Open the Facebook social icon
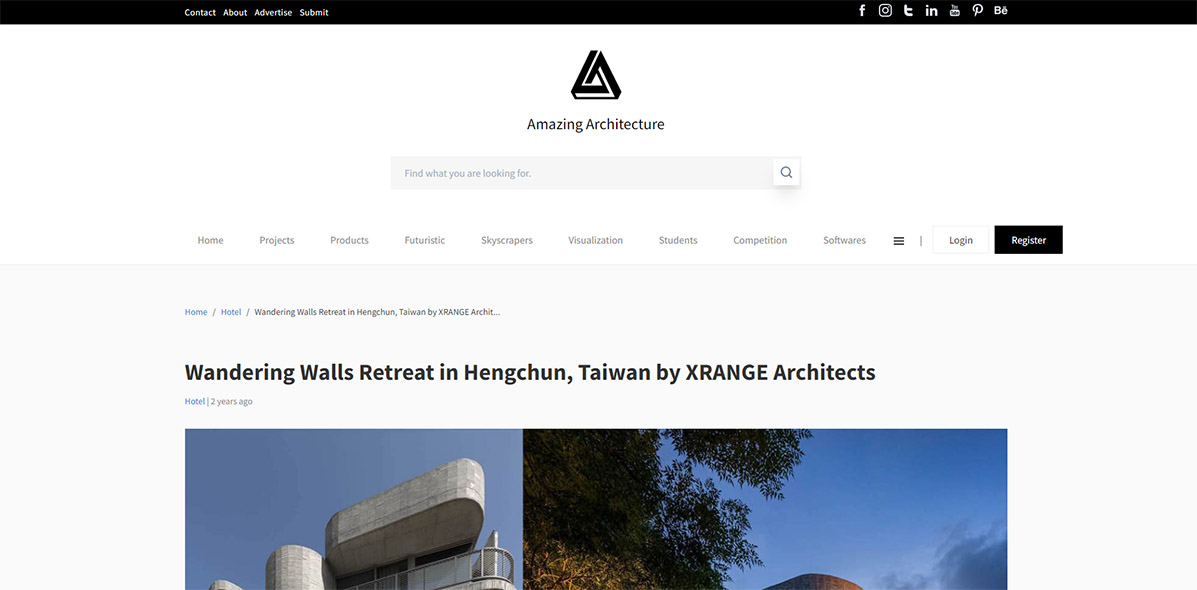The width and height of the screenshot is (1197, 590). (862, 11)
